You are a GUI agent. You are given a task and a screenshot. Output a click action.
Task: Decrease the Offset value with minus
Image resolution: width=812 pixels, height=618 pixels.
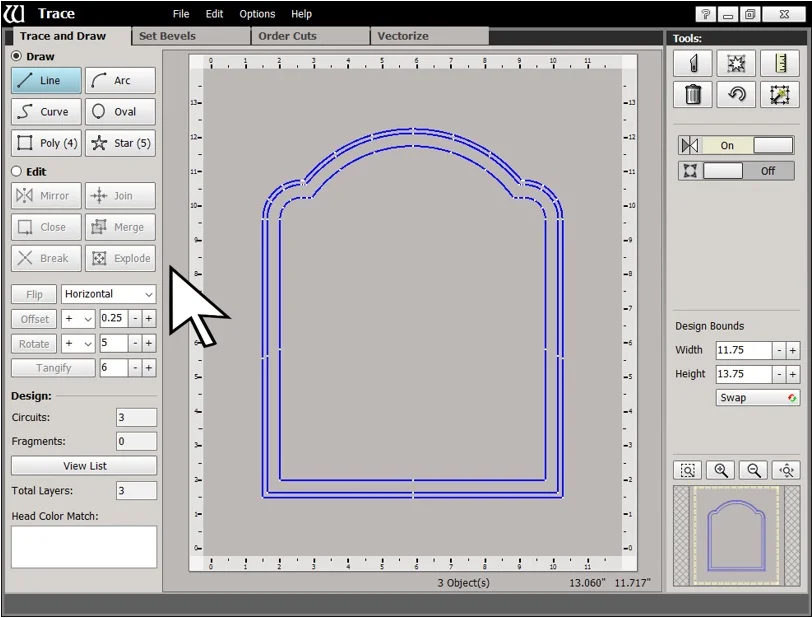coord(135,319)
